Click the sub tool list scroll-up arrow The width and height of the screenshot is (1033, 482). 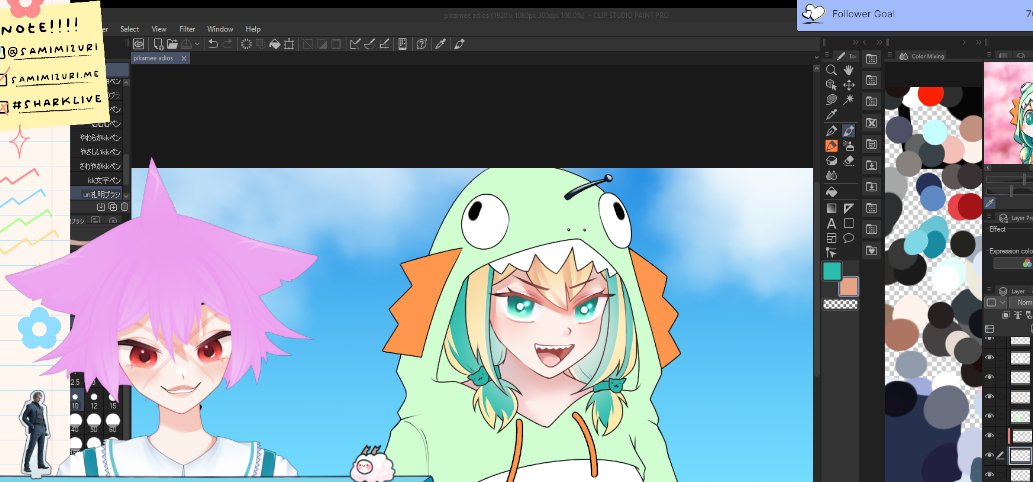(126, 83)
